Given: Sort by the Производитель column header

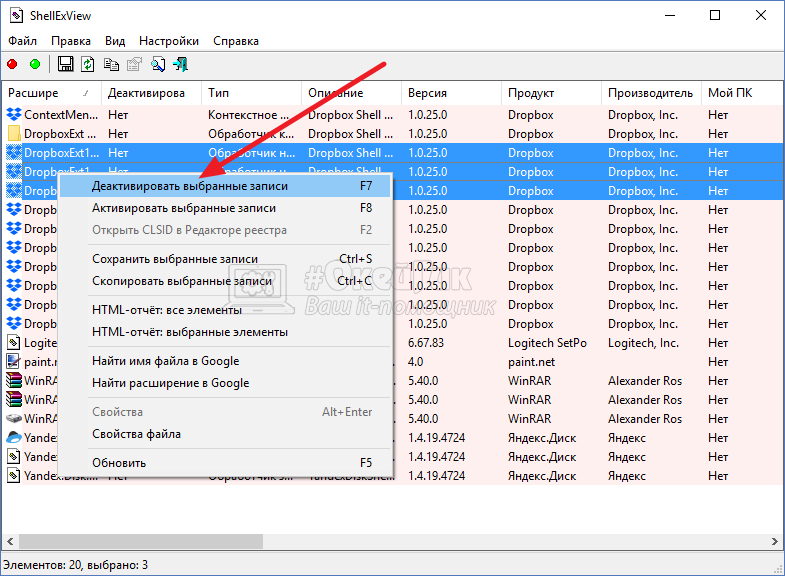Looking at the screenshot, I should (x=651, y=93).
